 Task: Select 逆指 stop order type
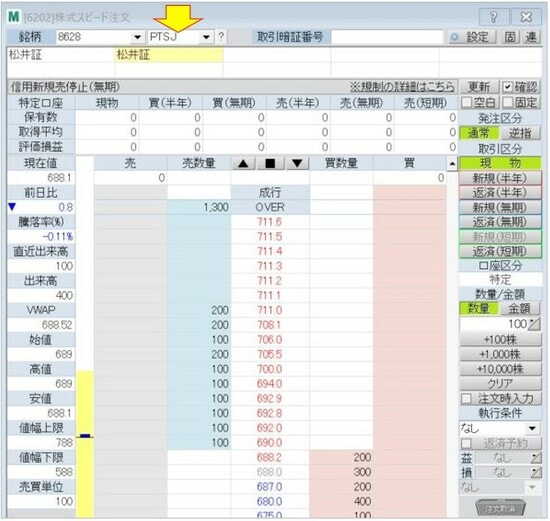pos(520,133)
